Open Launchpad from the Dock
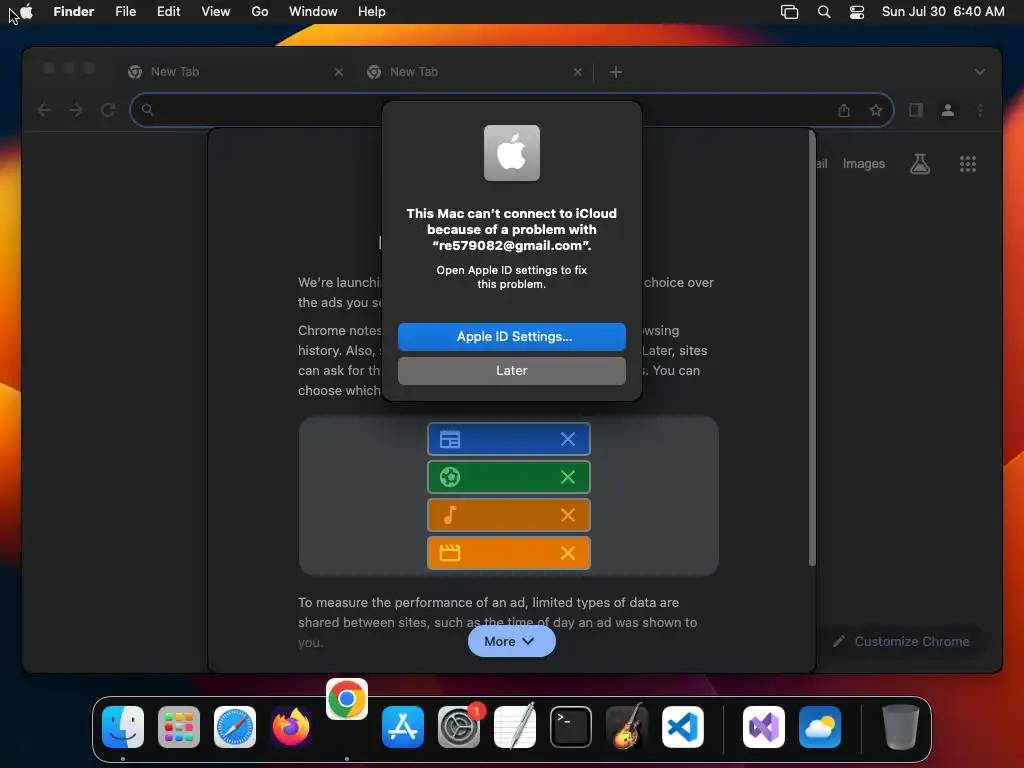 point(179,727)
